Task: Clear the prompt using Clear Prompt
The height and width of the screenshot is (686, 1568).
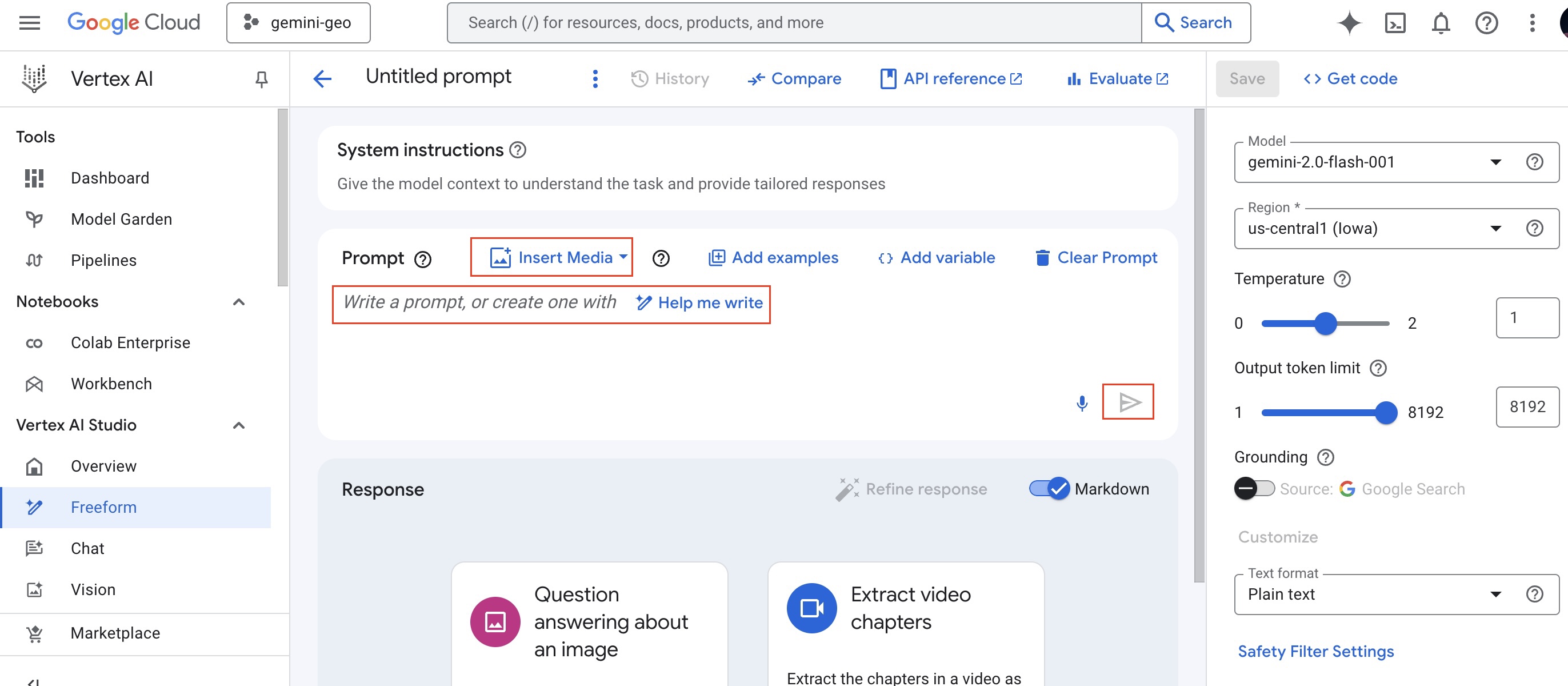Action: (1095, 257)
